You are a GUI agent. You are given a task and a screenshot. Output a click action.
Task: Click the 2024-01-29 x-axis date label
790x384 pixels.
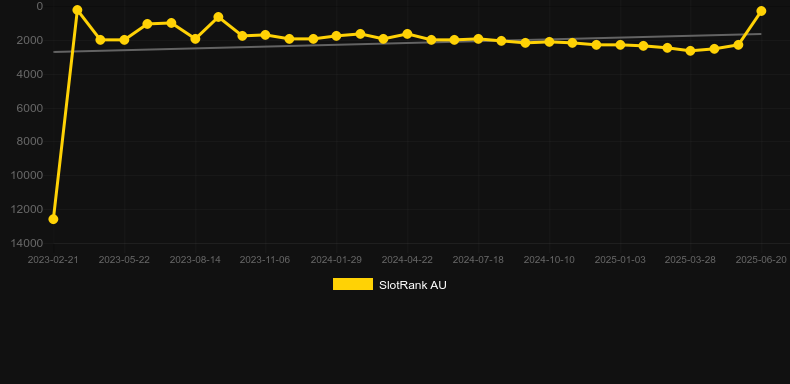(x=336, y=260)
